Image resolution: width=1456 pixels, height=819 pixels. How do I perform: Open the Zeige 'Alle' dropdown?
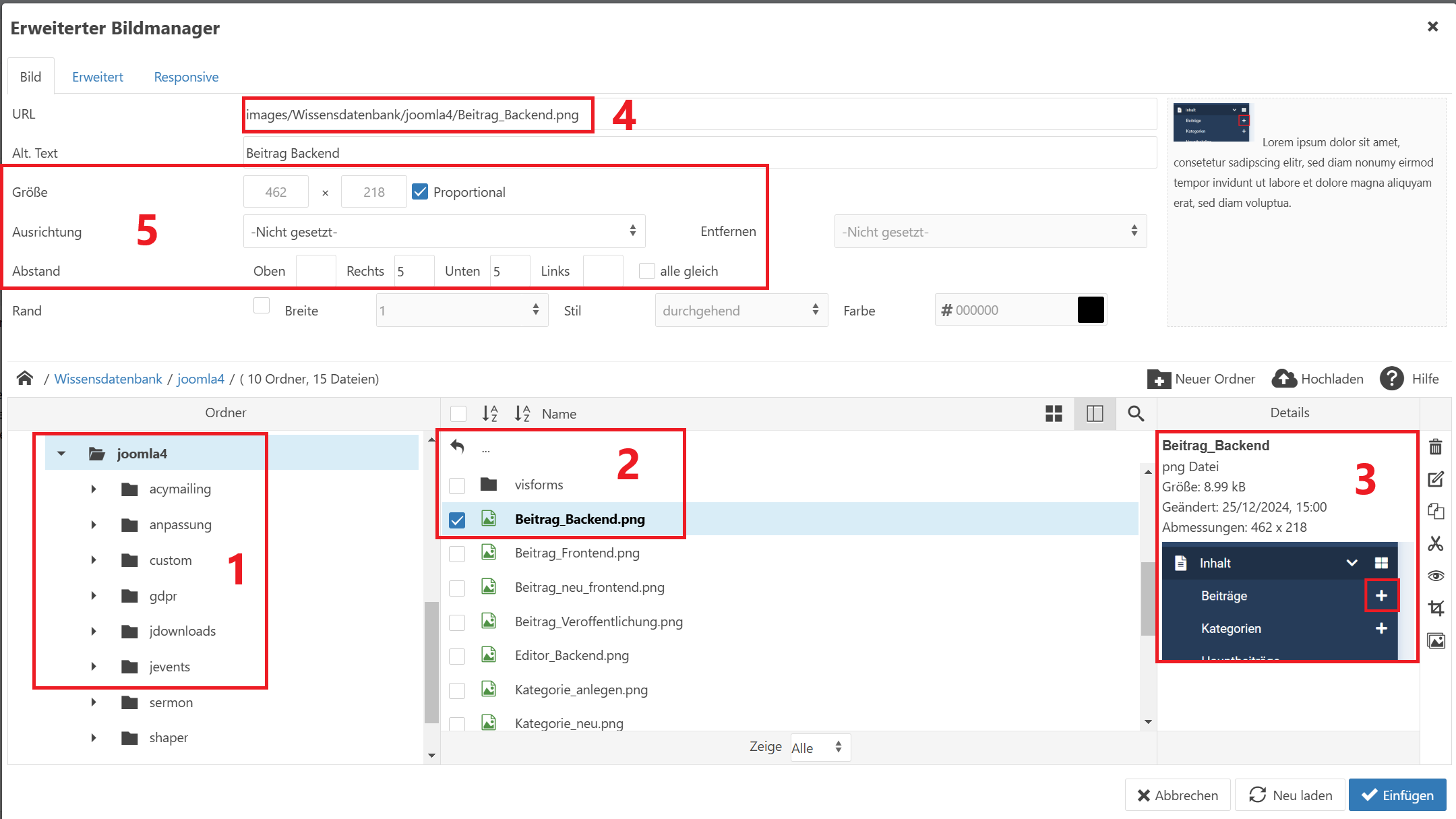click(x=820, y=747)
